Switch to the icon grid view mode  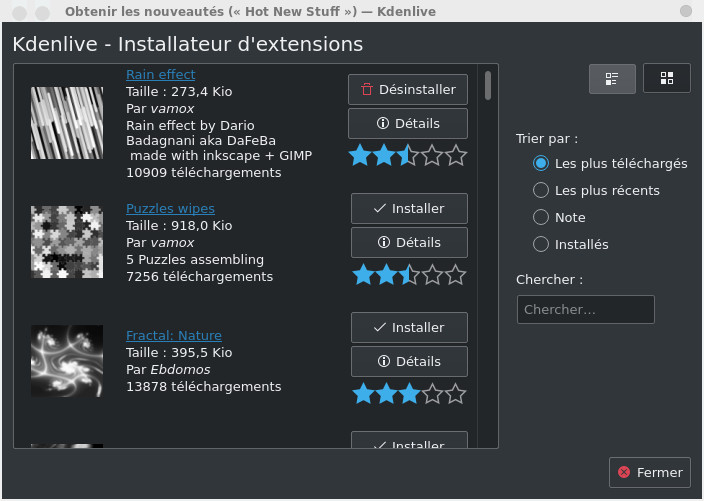click(x=667, y=78)
